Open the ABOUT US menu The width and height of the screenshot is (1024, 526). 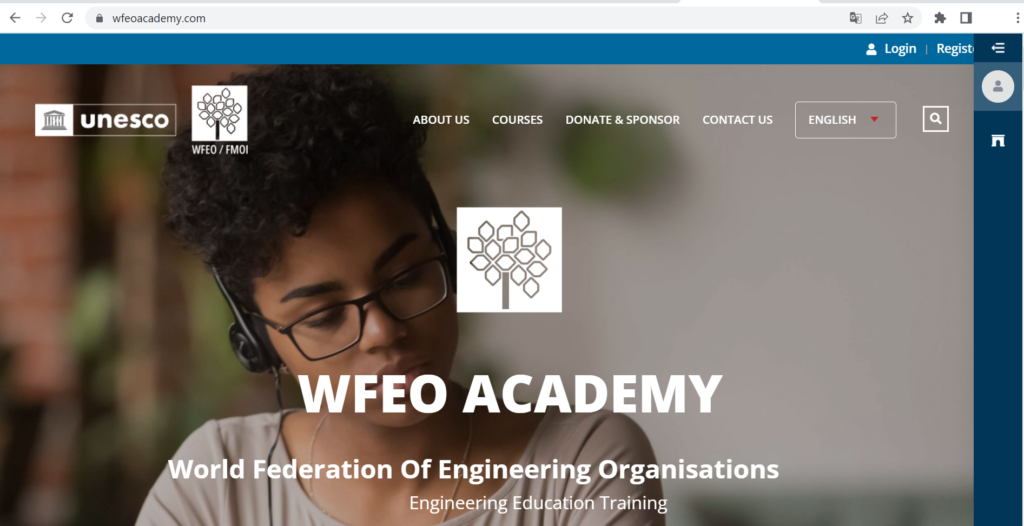[441, 120]
